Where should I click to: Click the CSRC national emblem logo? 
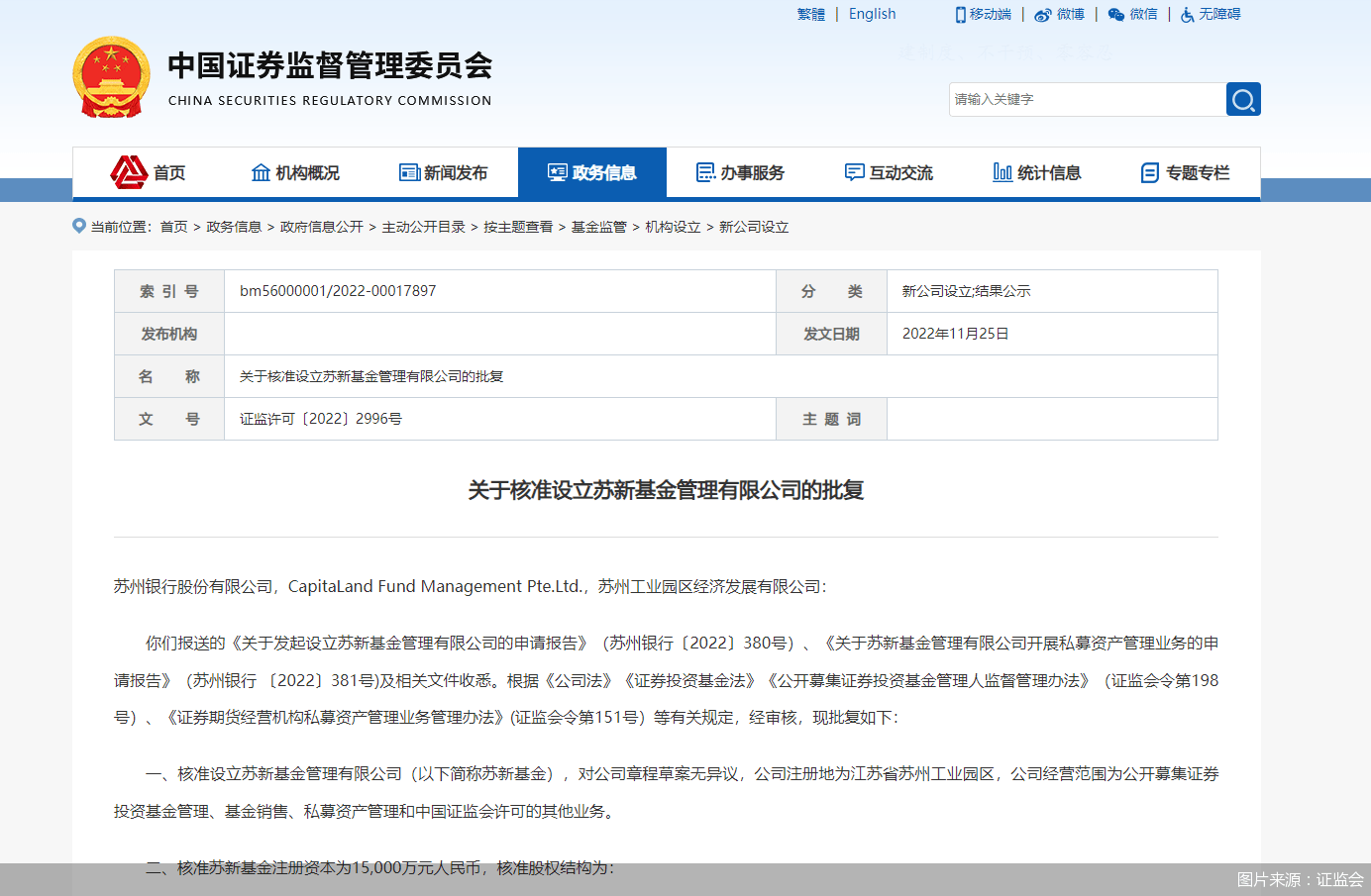click(x=111, y=77)
